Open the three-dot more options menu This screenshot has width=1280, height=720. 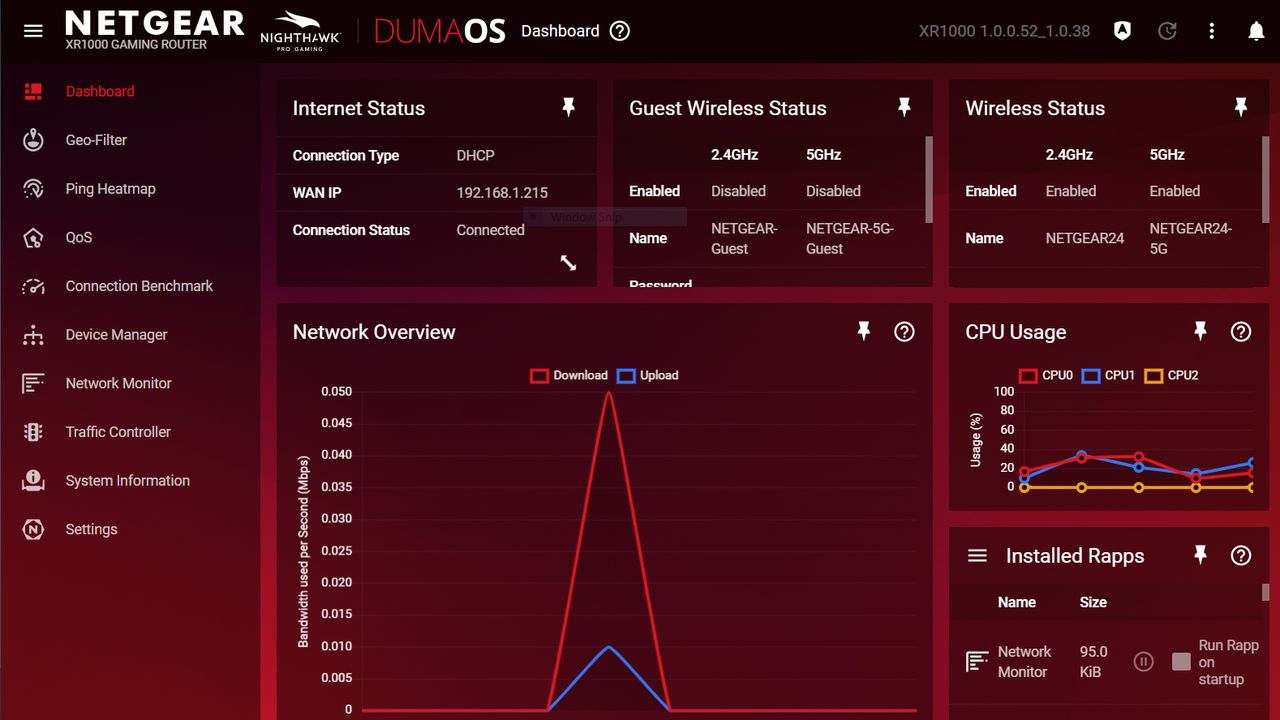pyautogui.click(x=1212, y=31)
